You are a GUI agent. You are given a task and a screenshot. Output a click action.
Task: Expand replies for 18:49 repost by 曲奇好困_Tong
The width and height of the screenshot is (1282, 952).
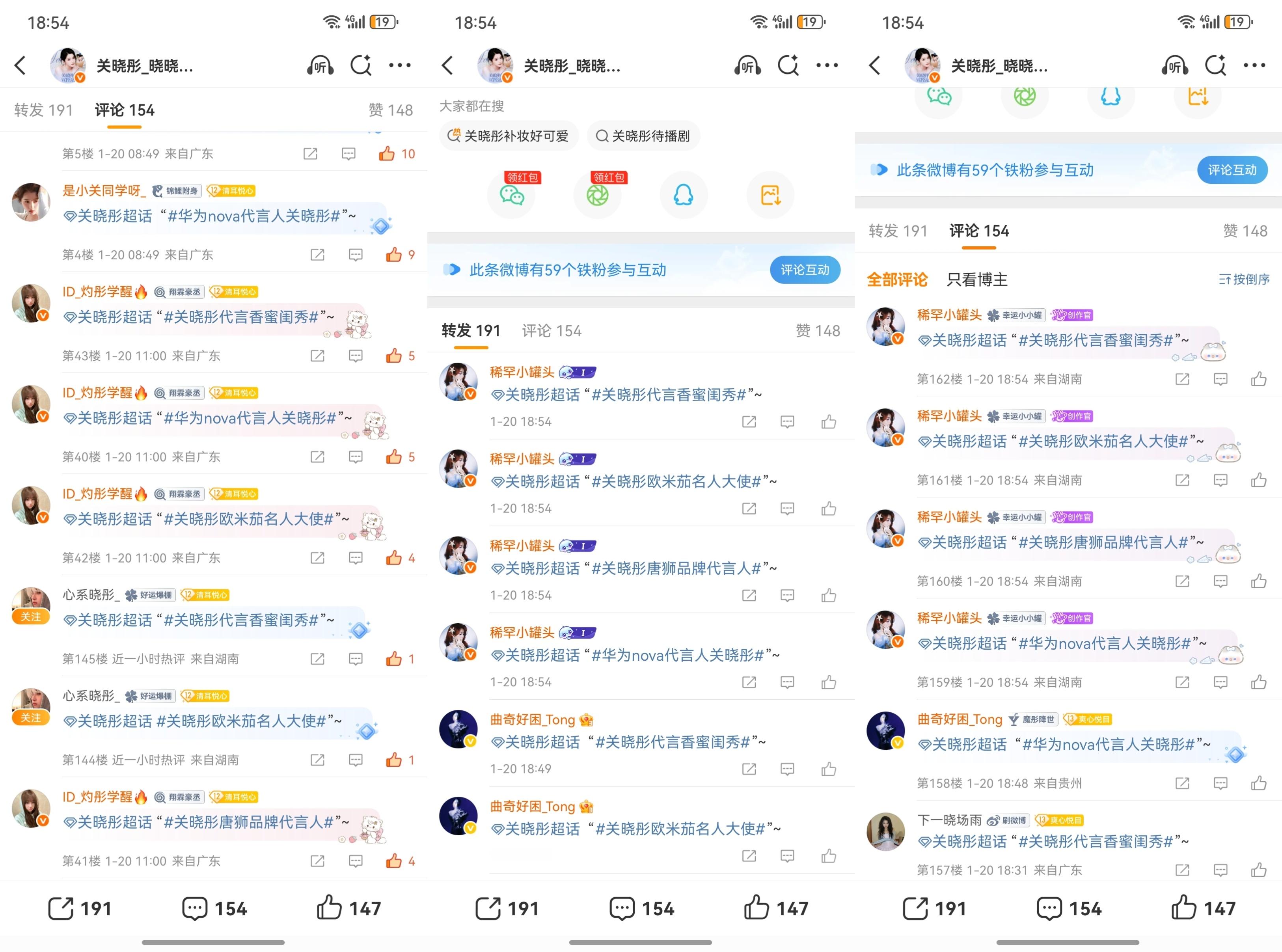click(787, 769)
